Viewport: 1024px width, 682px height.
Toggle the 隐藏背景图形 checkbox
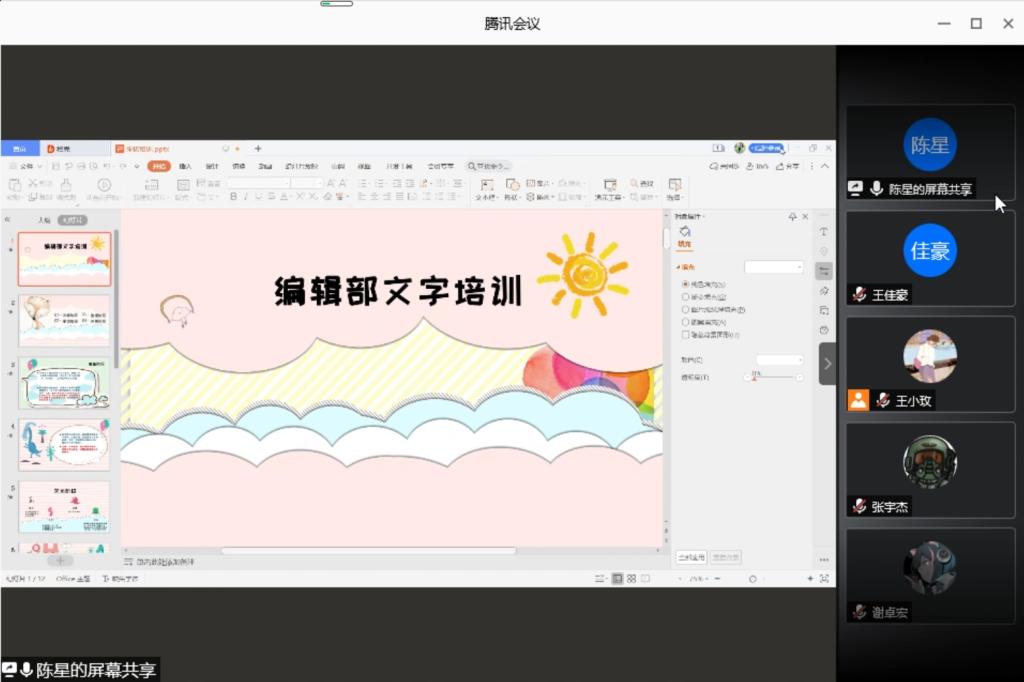pos(683,333)
